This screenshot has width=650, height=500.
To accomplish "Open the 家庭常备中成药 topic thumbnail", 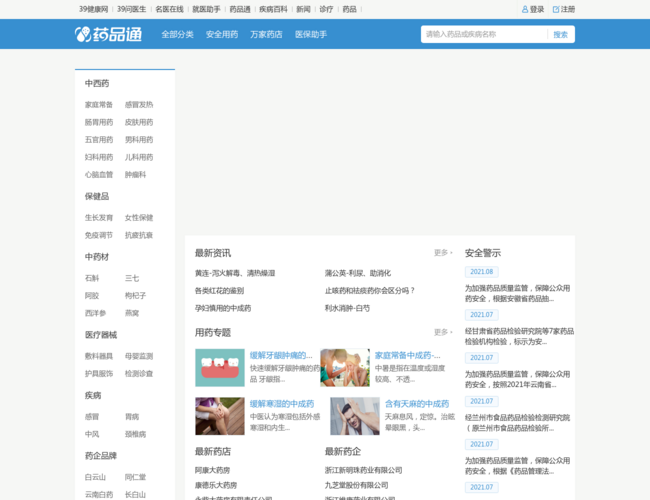I will (x=345, y=368).
